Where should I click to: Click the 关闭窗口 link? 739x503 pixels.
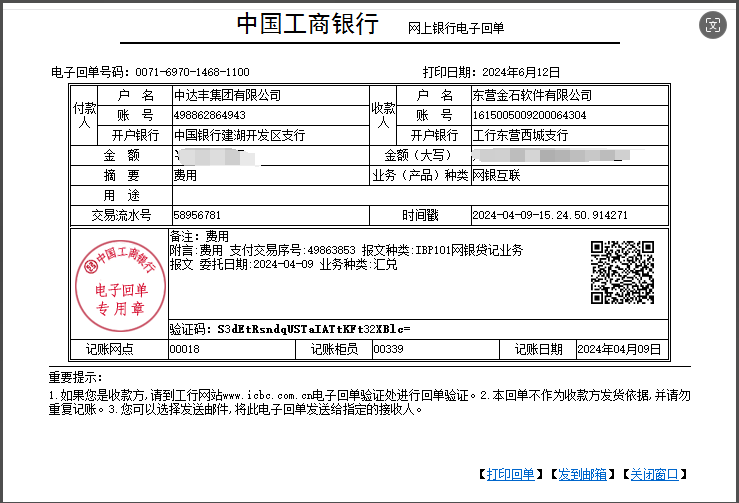click(x=655, y=474)
